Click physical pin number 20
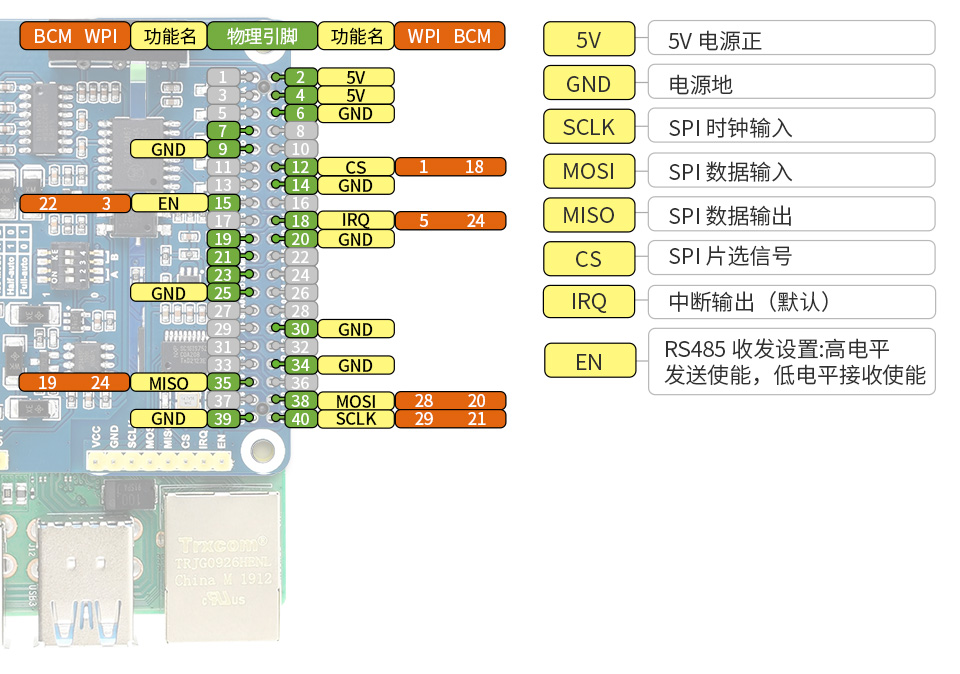The image size is (960, 674). point(299,239)
